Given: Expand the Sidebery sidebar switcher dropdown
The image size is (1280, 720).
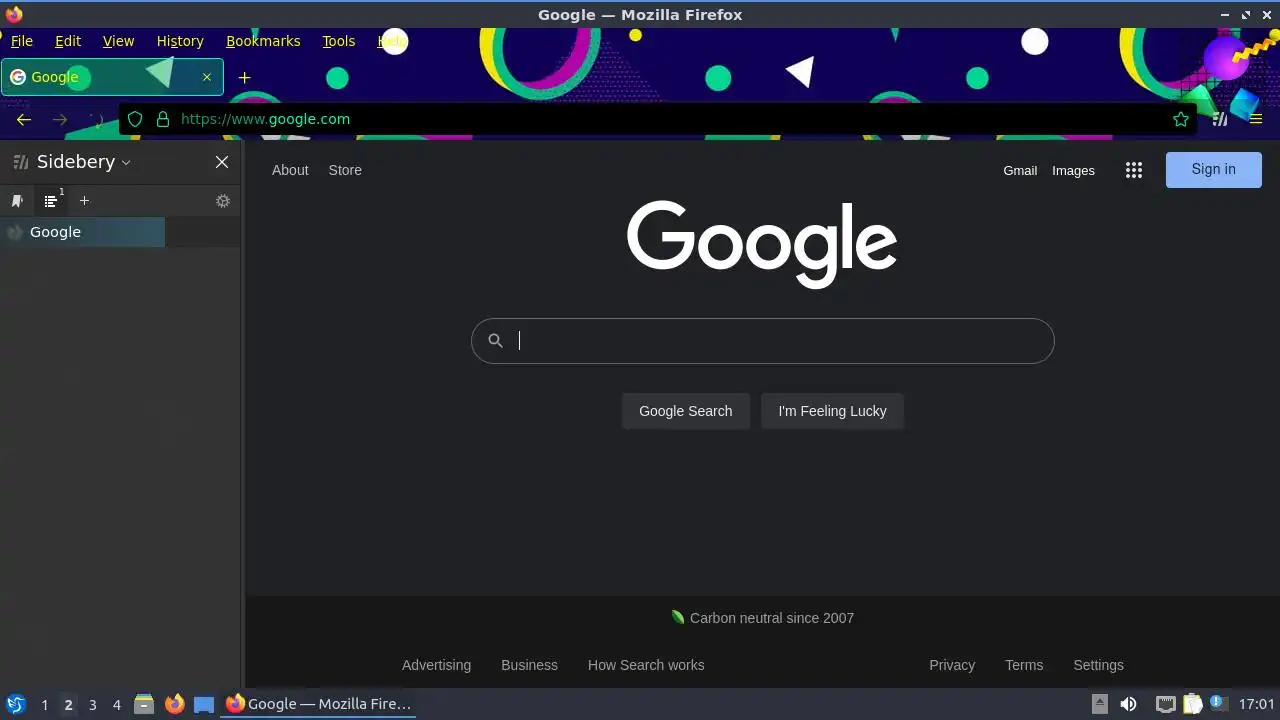Looking at the screenshot, I should click(126, 162).
